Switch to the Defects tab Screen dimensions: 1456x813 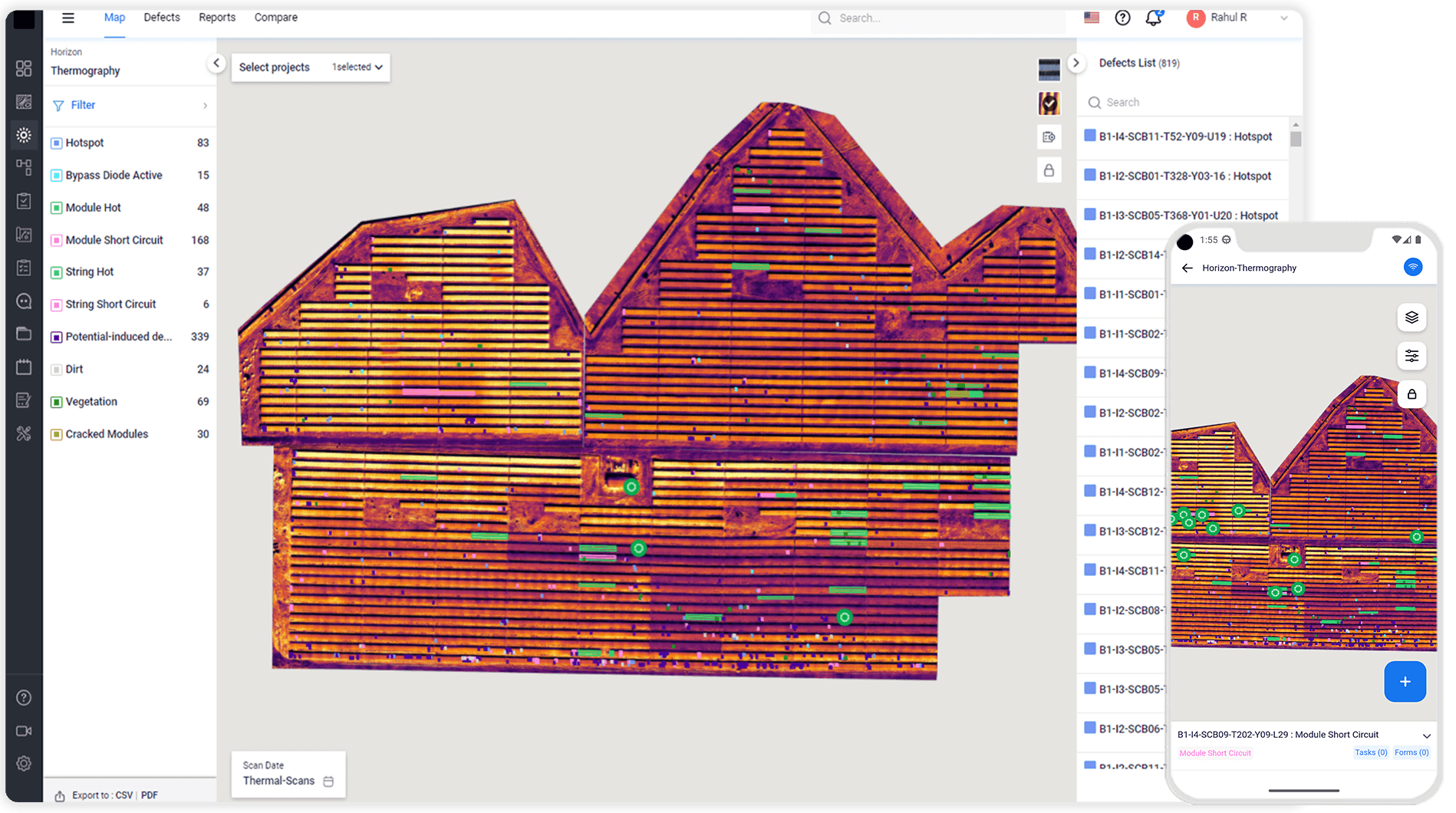click(161, 17)
